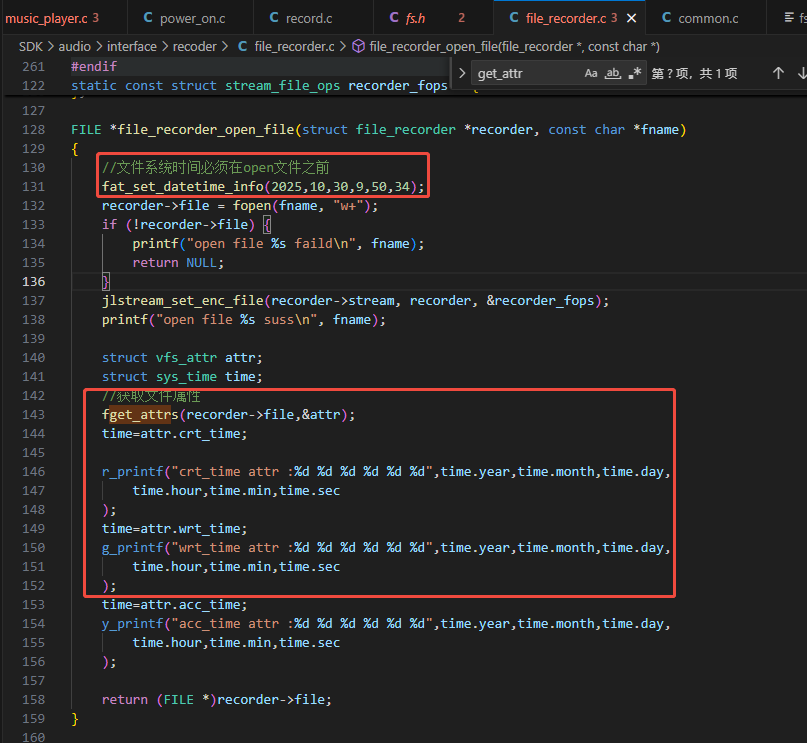807x743 pixels.
Task: Open the common.c editor tab
Action: [706, 19]
